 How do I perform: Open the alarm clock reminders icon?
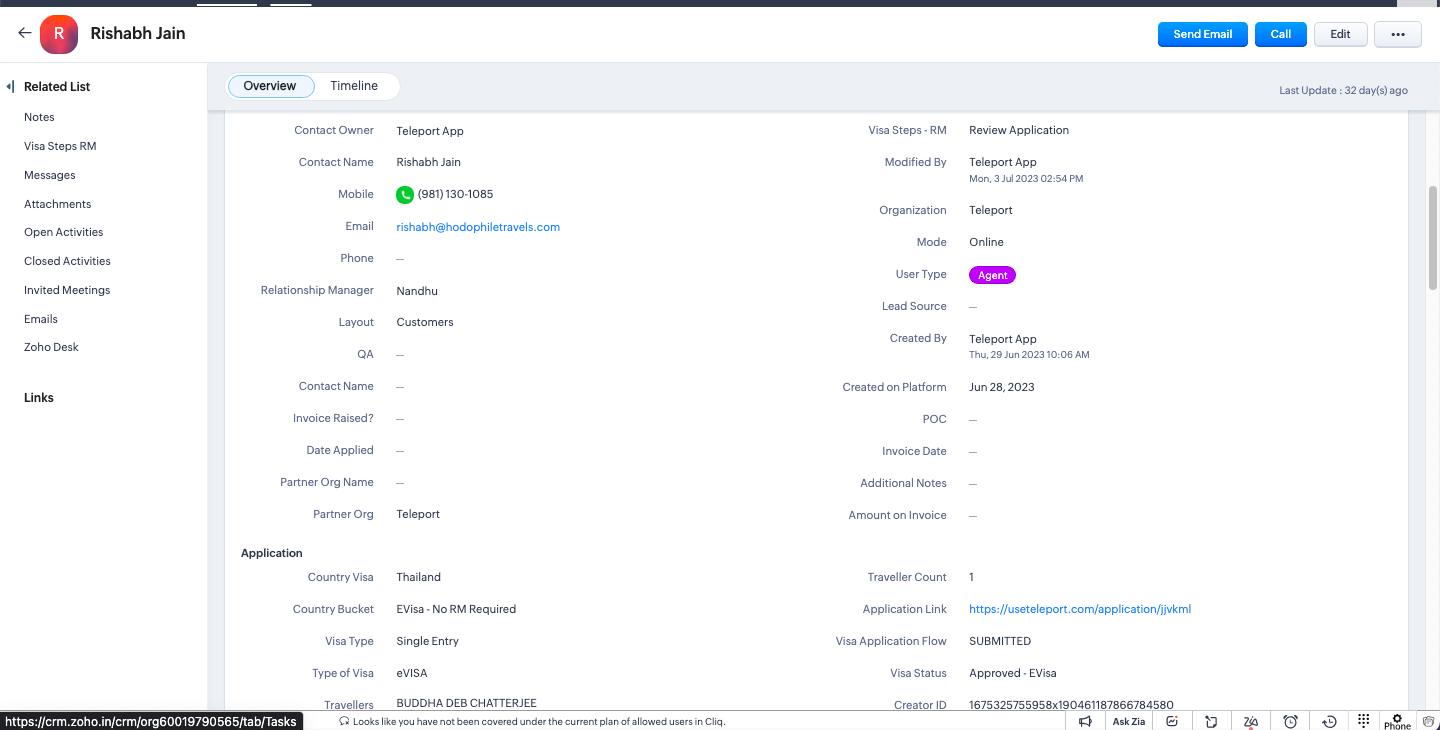click(1290, 721)
